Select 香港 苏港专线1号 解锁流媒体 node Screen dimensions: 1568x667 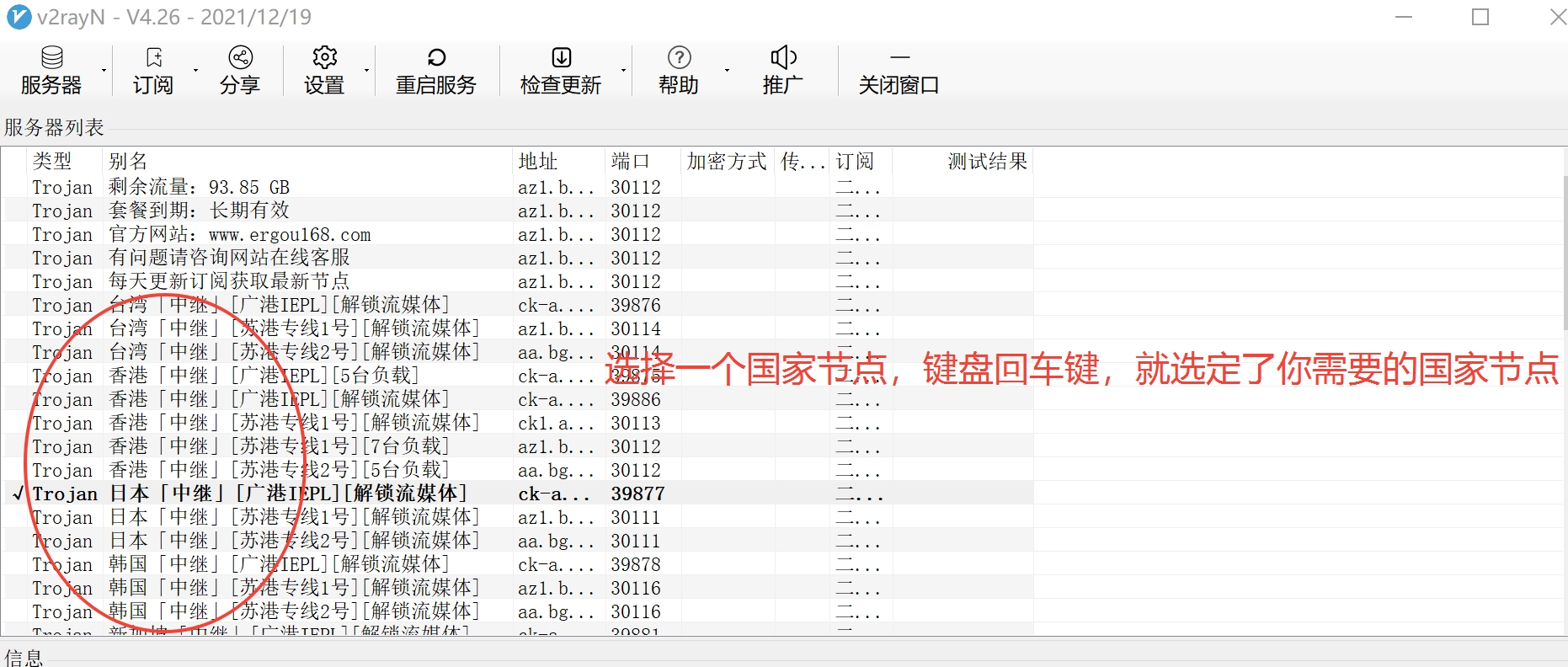click(518, 423)
